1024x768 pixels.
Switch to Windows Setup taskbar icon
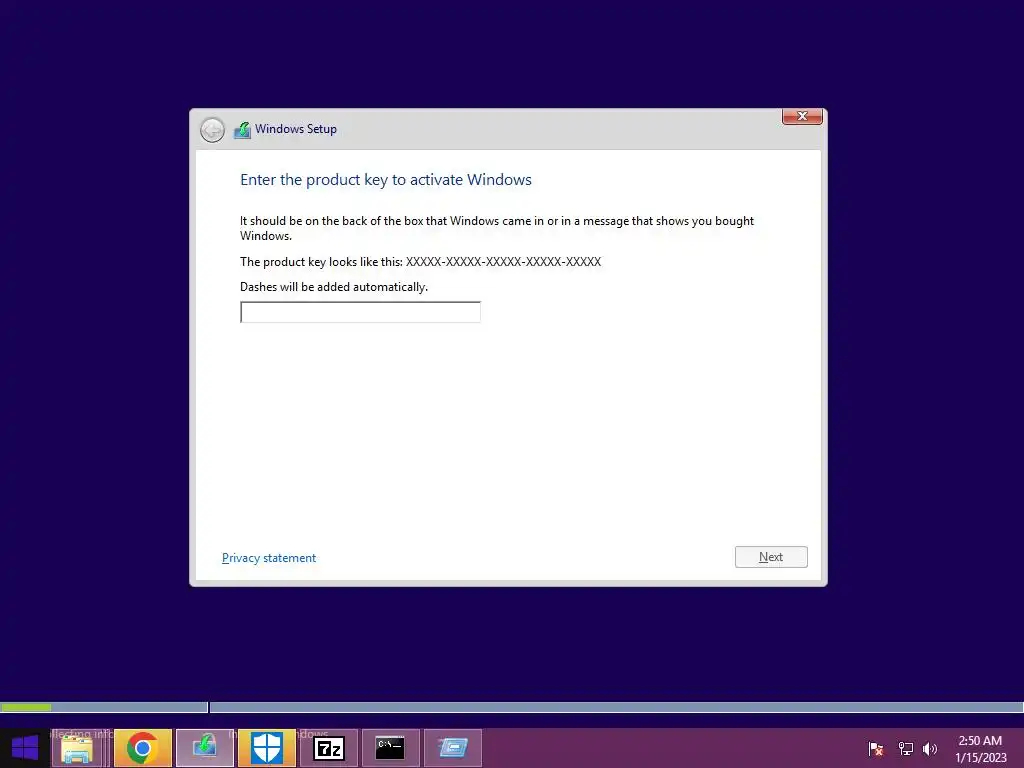[204, 748]
